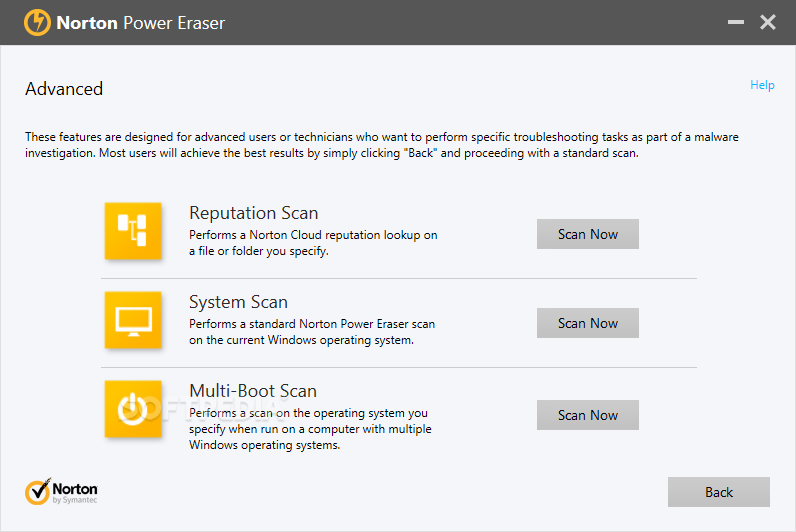
Task: Go Back to the previous screen
Action: [719, 492]
